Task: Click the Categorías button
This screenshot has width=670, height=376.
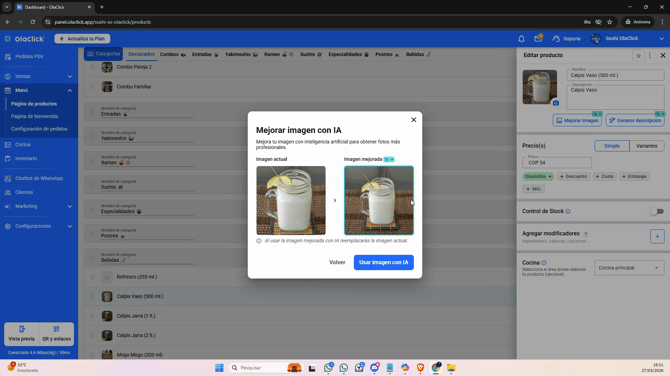Action: coord(103,54)
